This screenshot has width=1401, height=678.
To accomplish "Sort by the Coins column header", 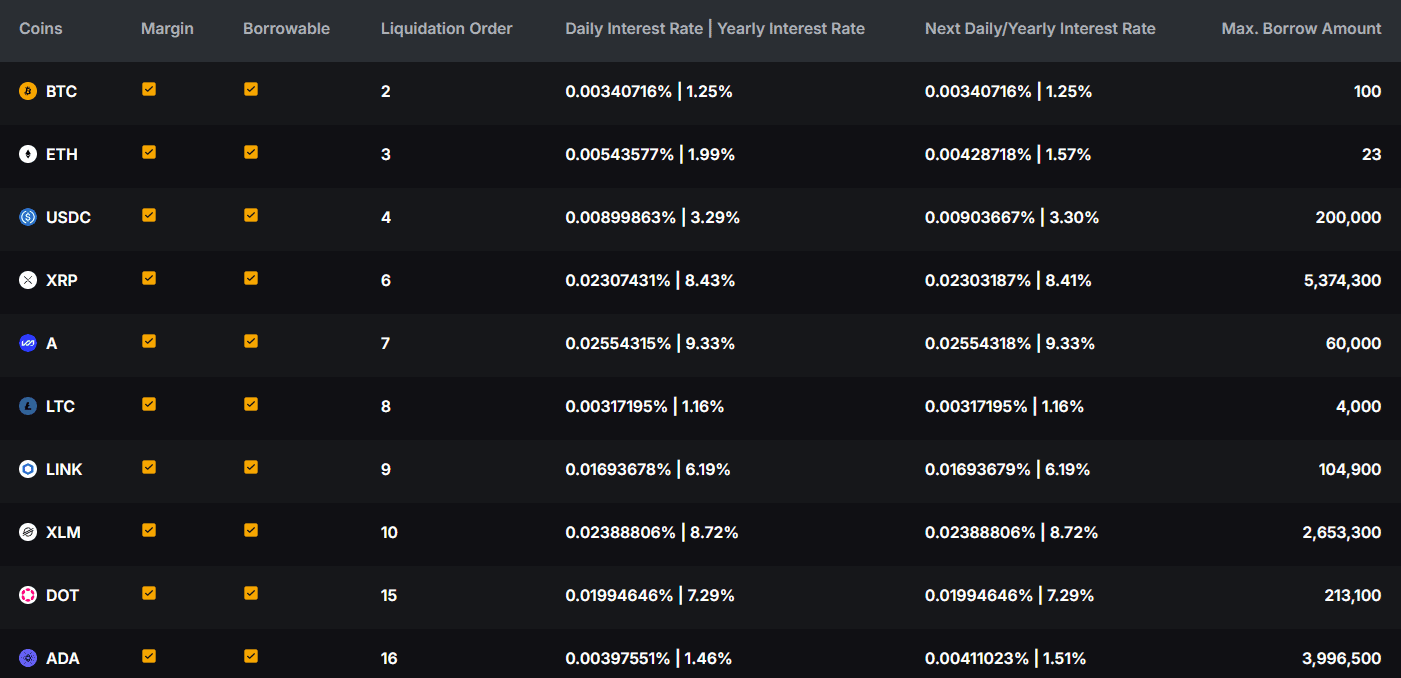I will click(41, 29).
